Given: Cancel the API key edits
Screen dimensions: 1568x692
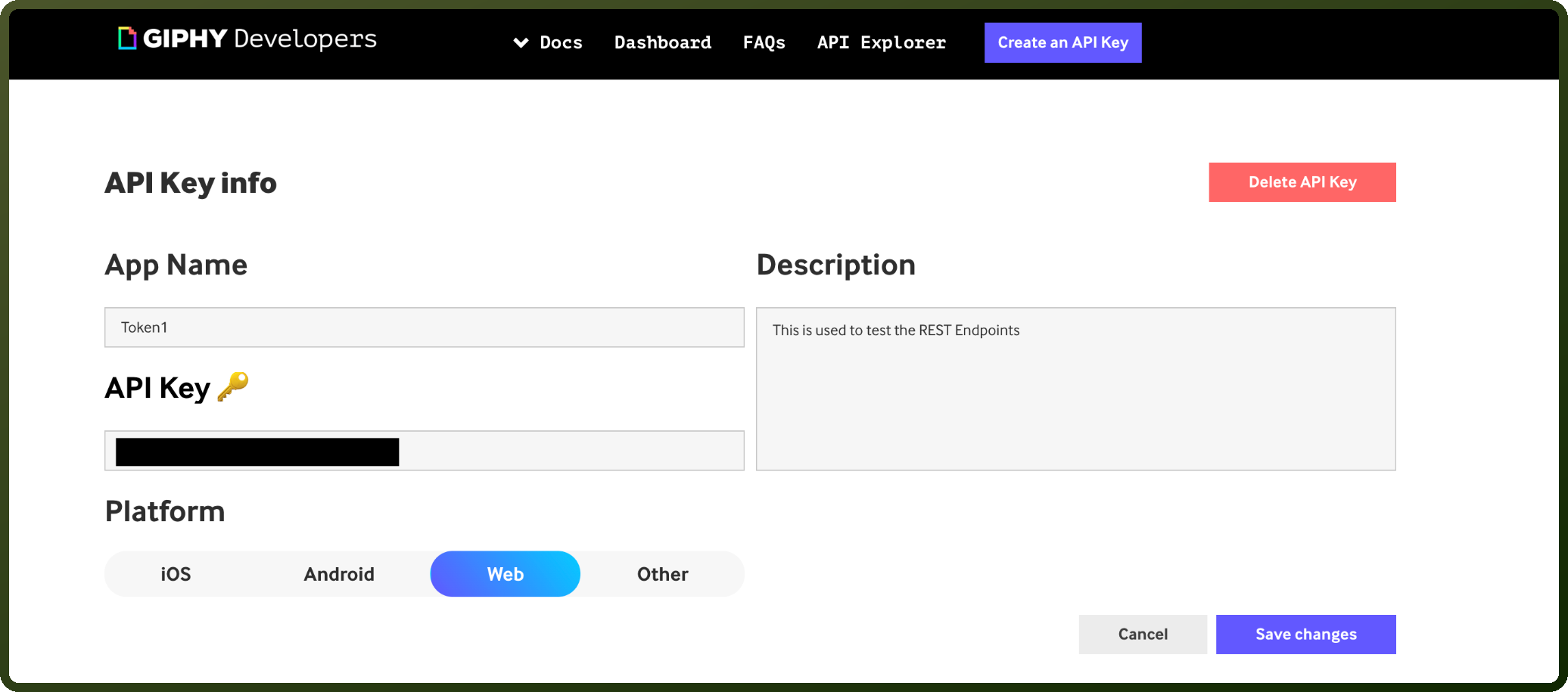Looking at the screenshot, I should [x=1143, y=635].
